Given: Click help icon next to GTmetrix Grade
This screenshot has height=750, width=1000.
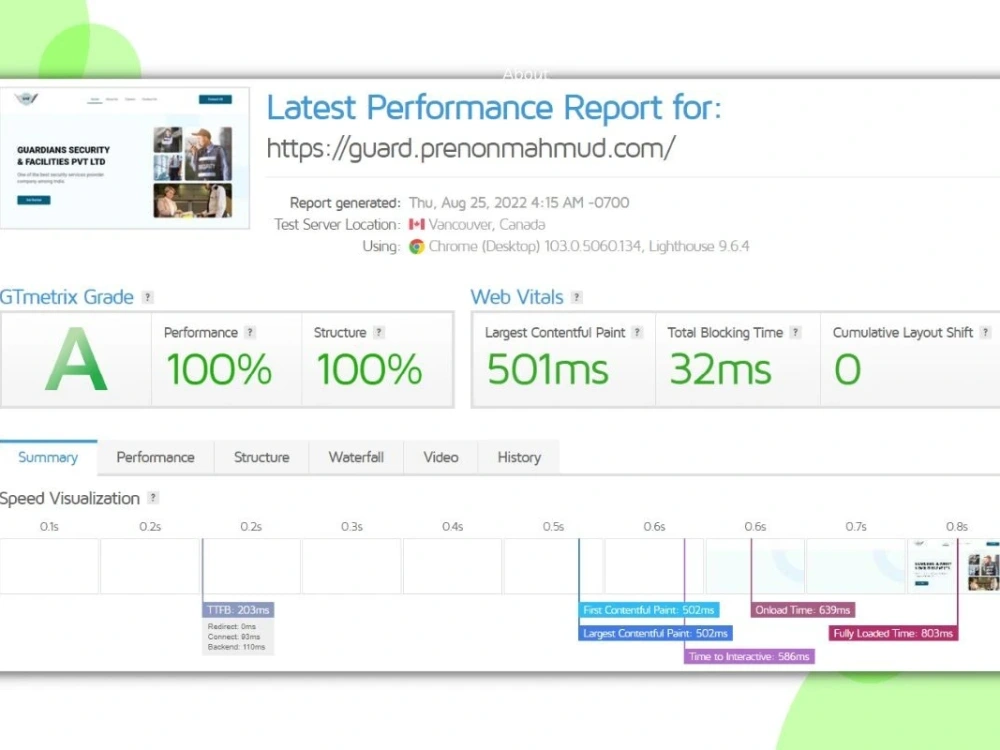Looking at the screenshot, I should 147,297.
